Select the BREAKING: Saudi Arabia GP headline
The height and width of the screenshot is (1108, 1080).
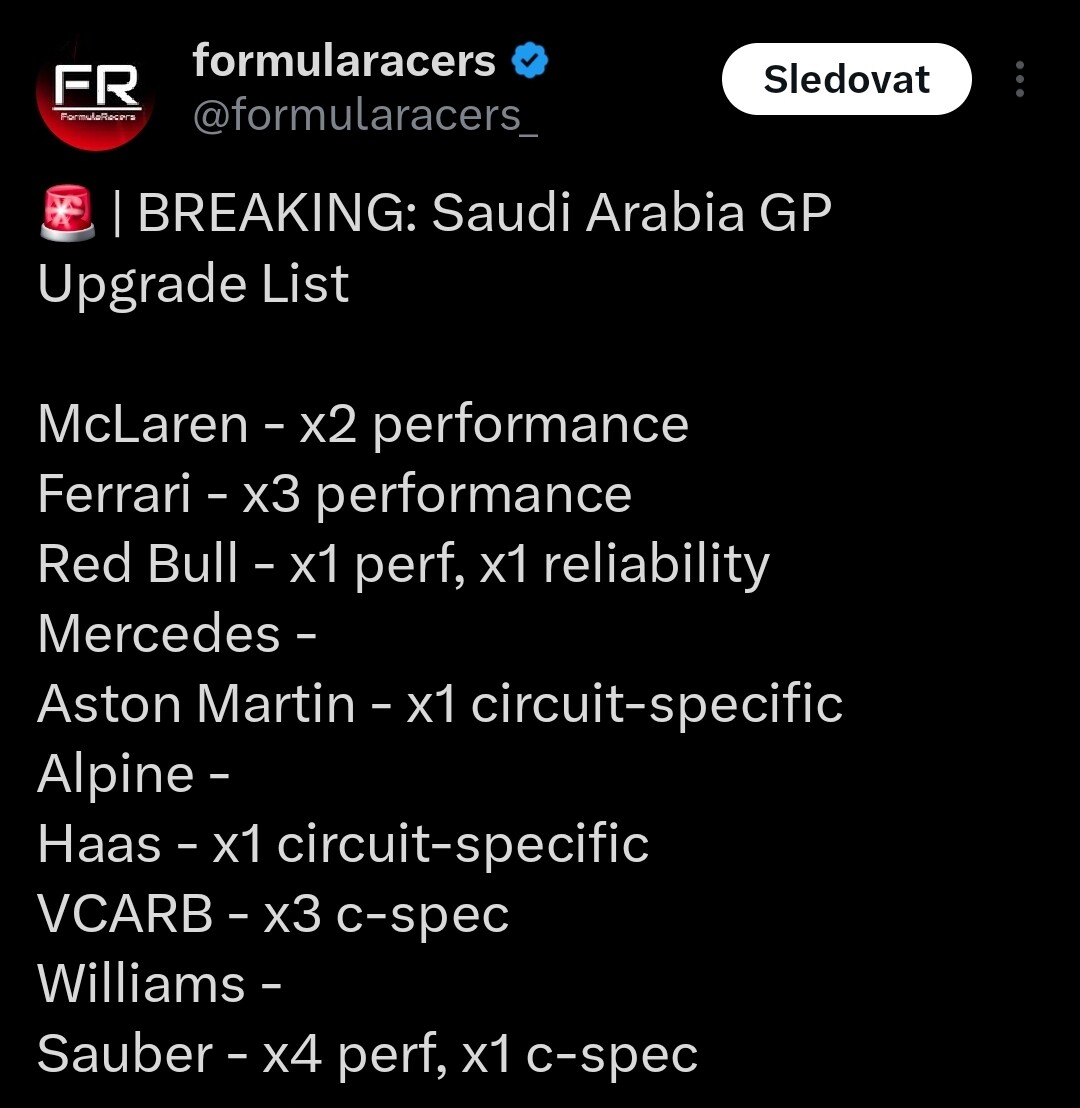(484, 213)
